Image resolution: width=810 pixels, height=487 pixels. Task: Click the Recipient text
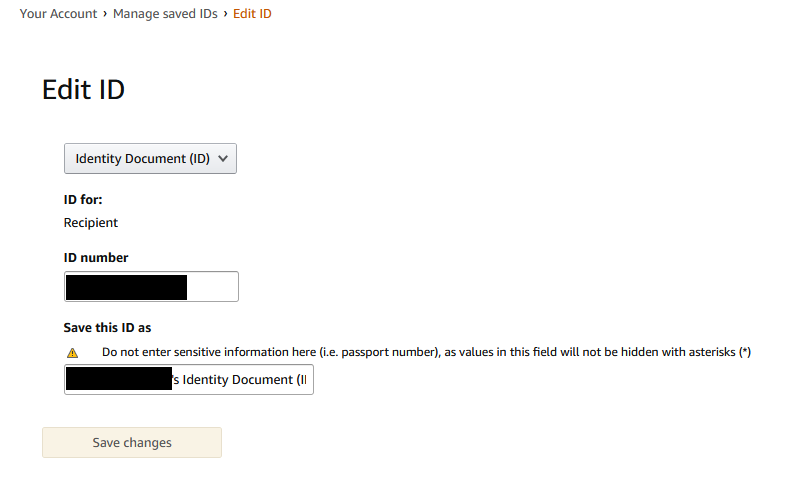(90, 223)
